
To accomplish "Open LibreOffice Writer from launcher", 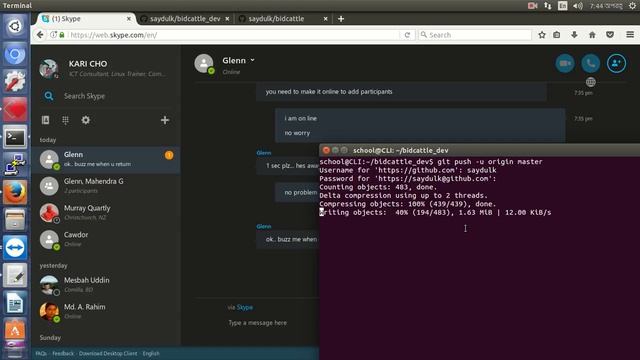I will (x=15, y=303).
